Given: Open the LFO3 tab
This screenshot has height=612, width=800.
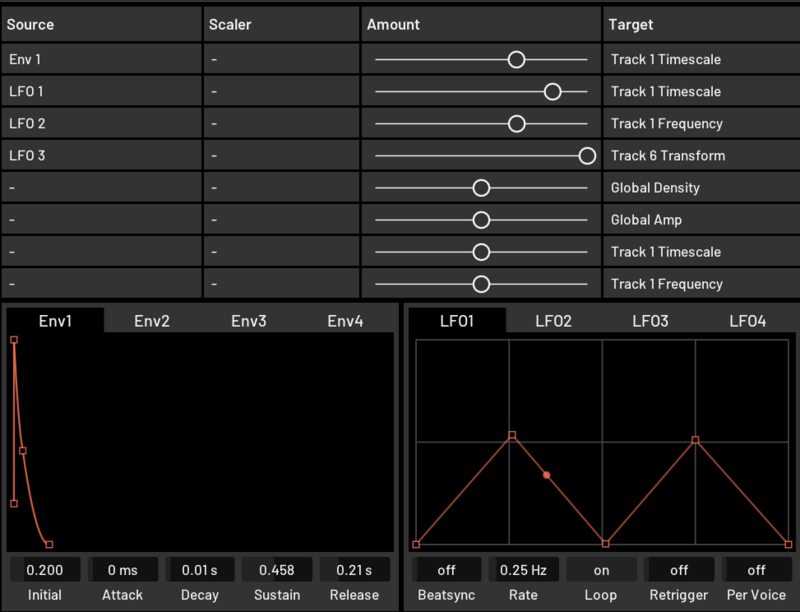Looking at the screenshot, I should point(650,321).
